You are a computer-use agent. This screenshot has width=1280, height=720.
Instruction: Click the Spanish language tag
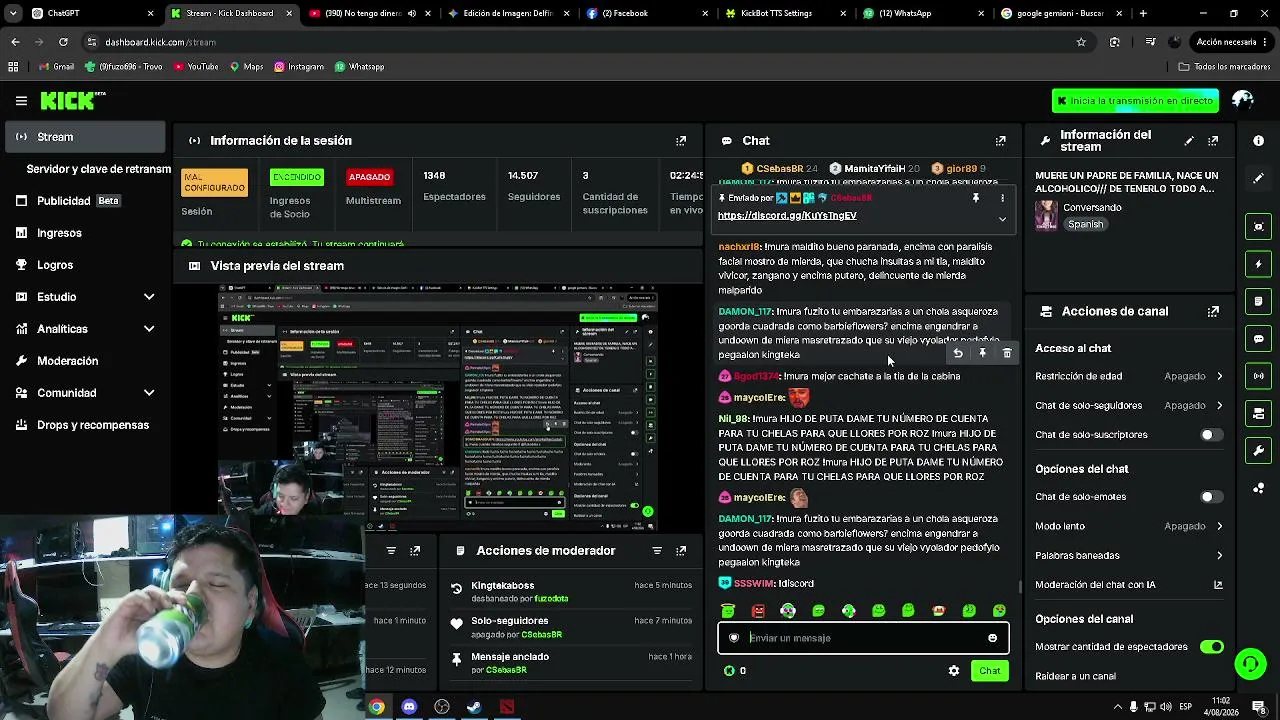1085,225
